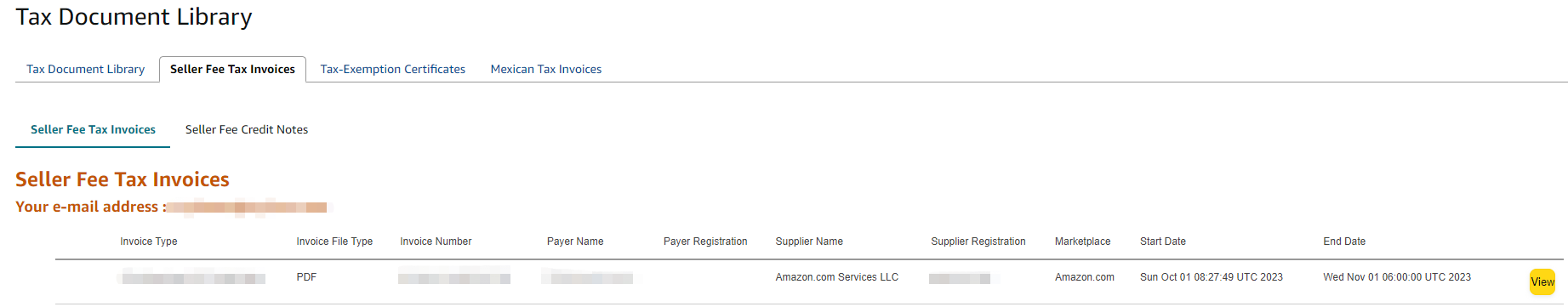This screenshot has height=307, width=1568.
Task: Click the yellow View button for the invoice
Action: 1542,282
